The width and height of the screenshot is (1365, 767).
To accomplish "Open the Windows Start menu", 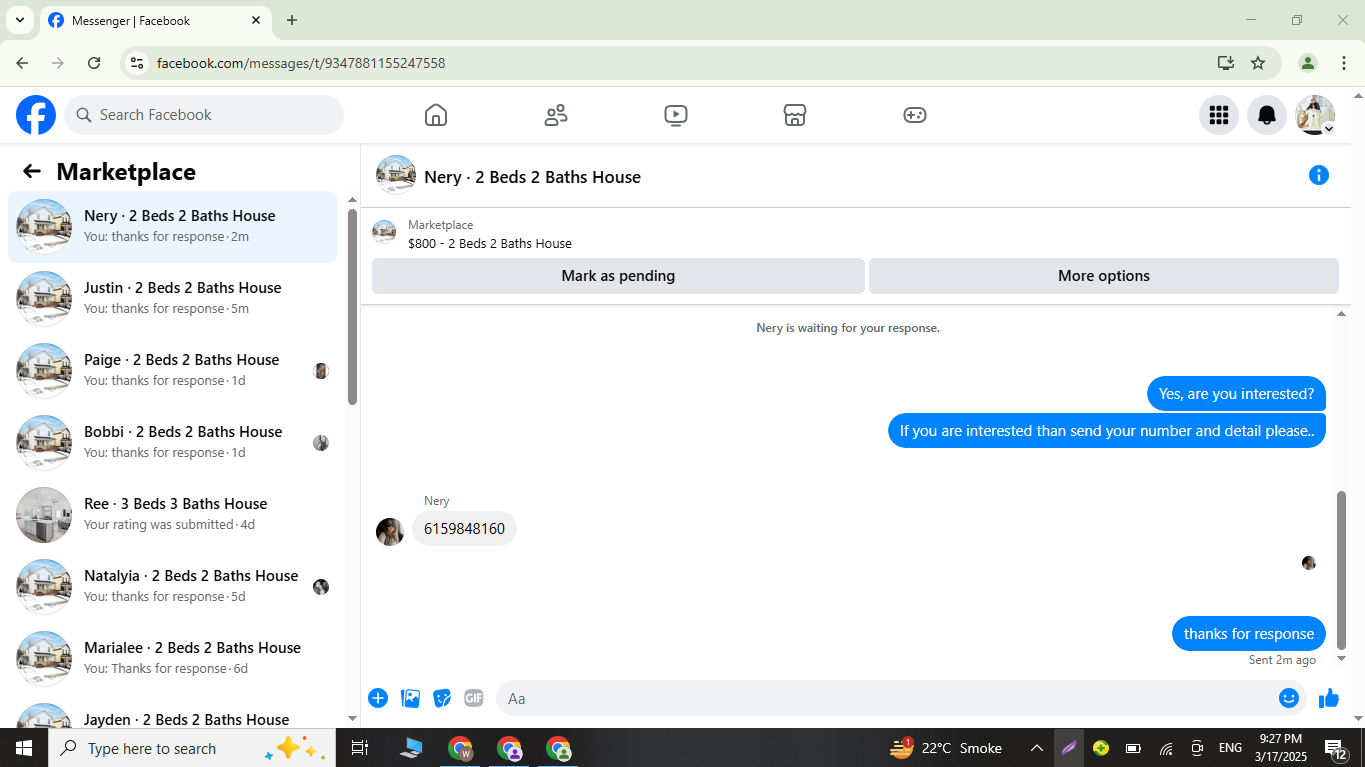I will pyautogui.click(x=24, y=748).
